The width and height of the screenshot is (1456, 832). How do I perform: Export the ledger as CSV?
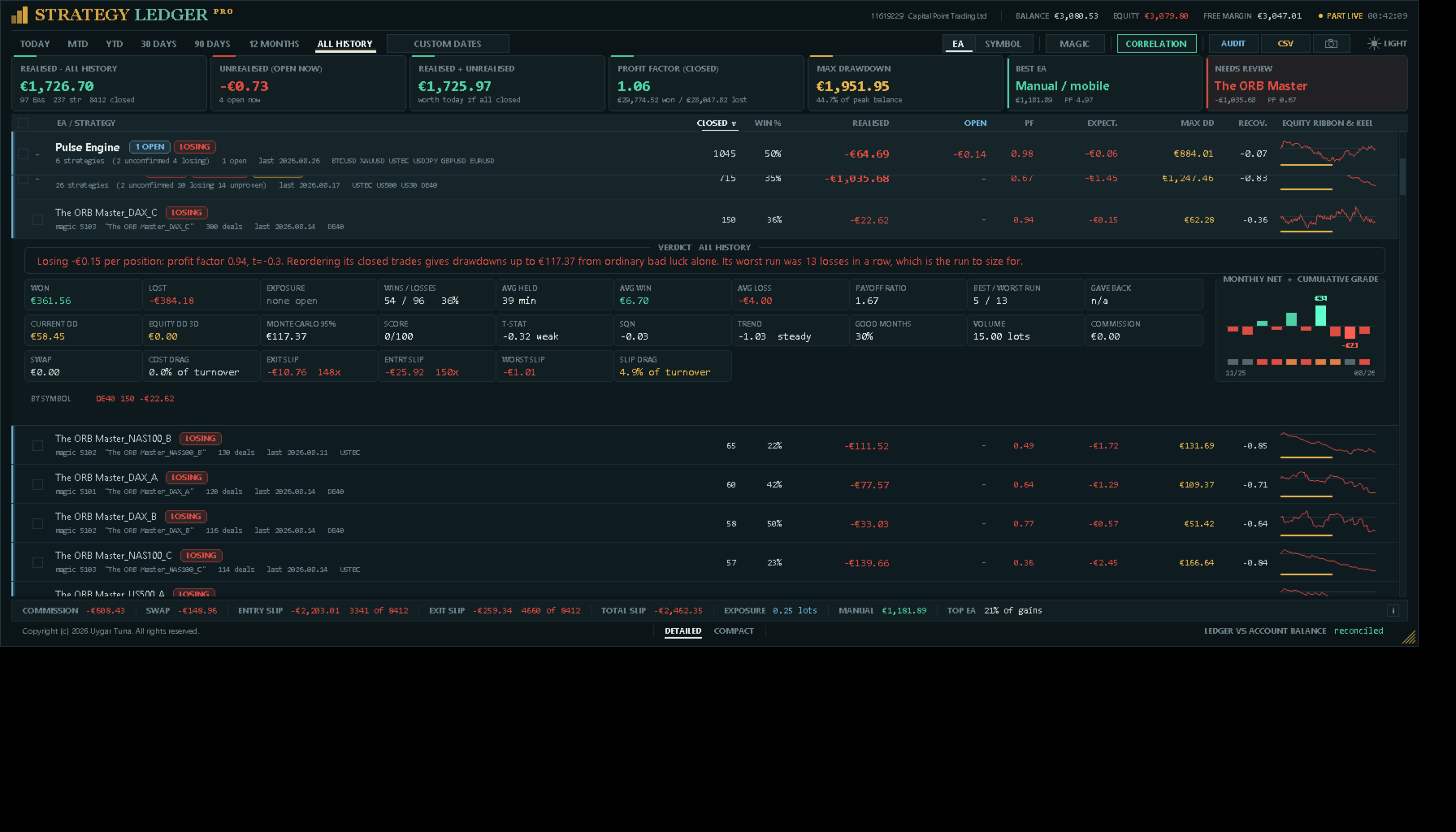1285,44
